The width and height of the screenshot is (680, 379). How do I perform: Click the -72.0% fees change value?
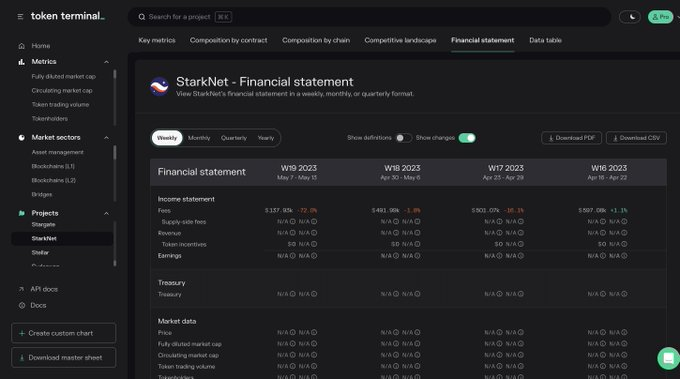307,210
